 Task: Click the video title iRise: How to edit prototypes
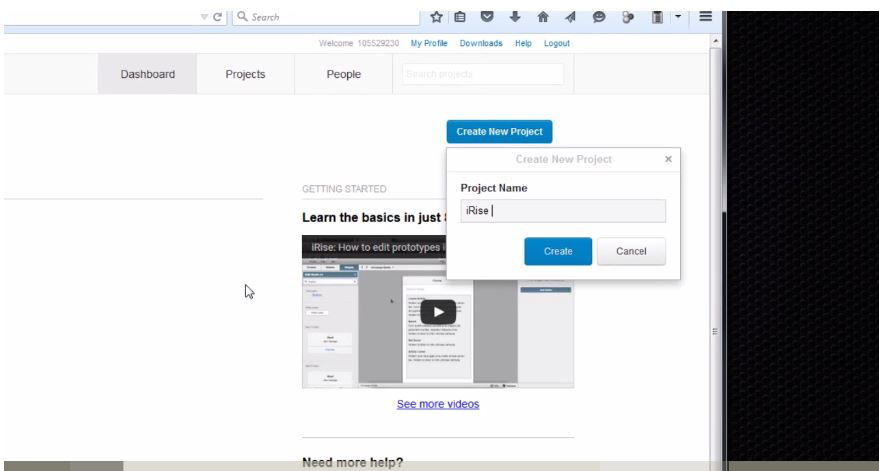click(378, 247)
